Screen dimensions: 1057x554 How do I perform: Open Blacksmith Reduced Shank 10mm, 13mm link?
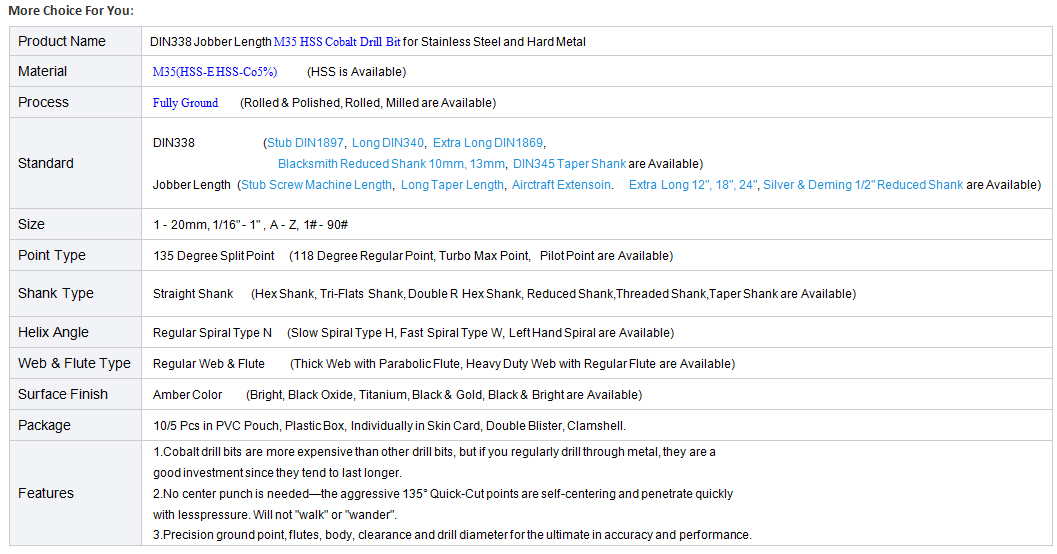click(391, 164)
